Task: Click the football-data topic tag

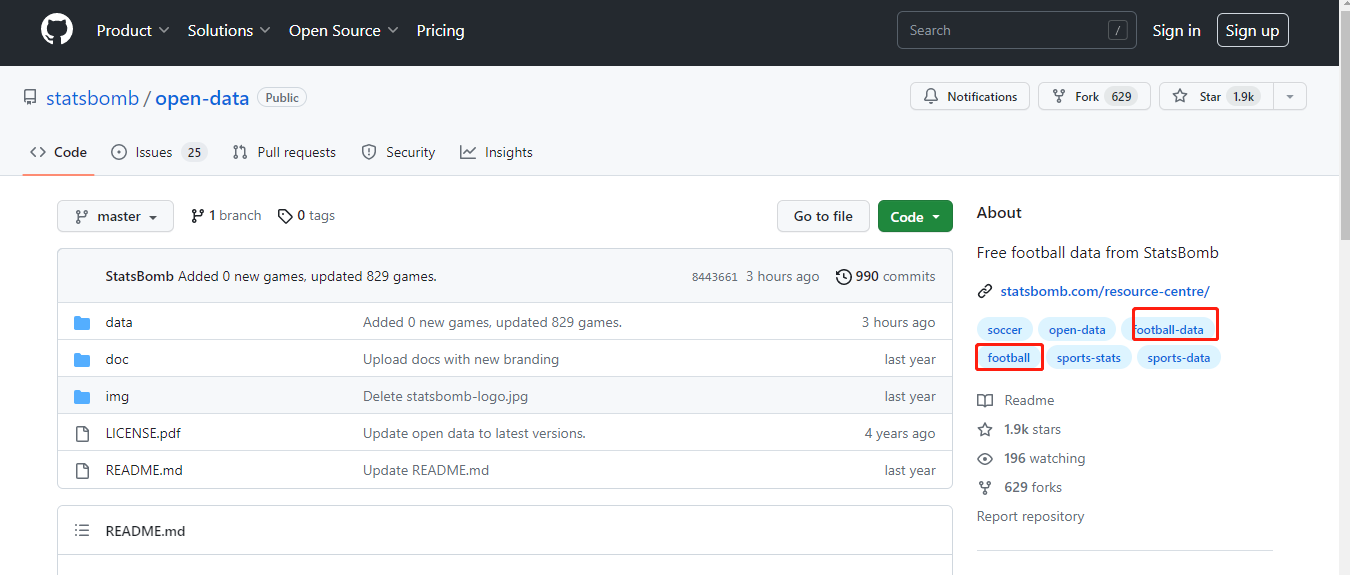Action: (x=1168, y=329)
